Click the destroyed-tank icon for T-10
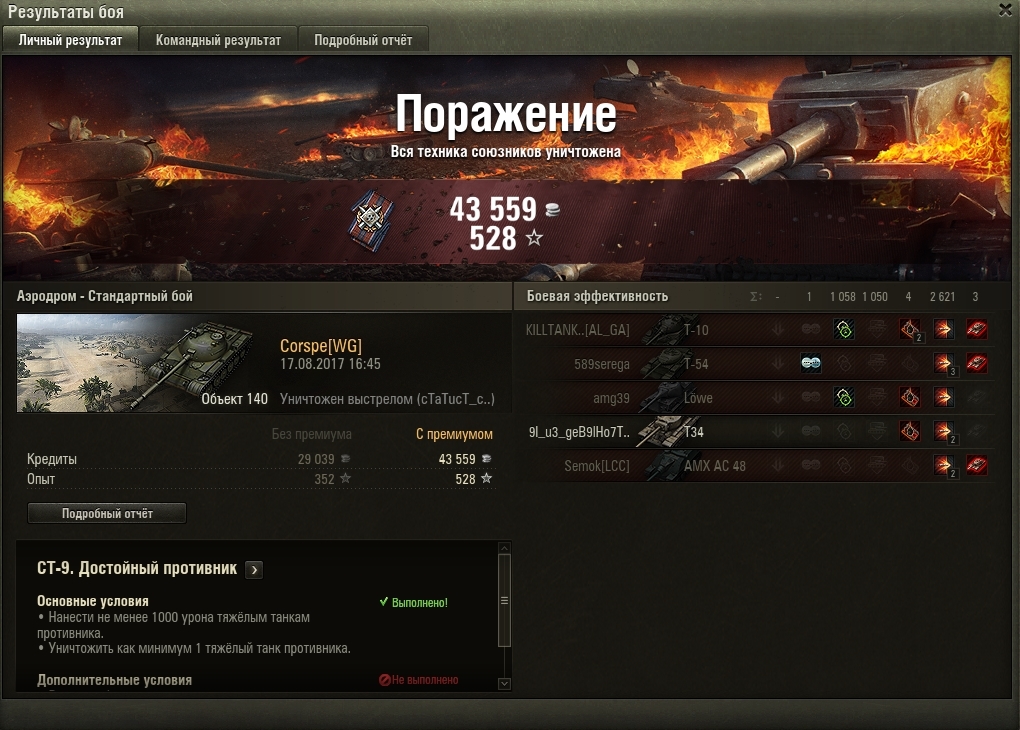 976,330
